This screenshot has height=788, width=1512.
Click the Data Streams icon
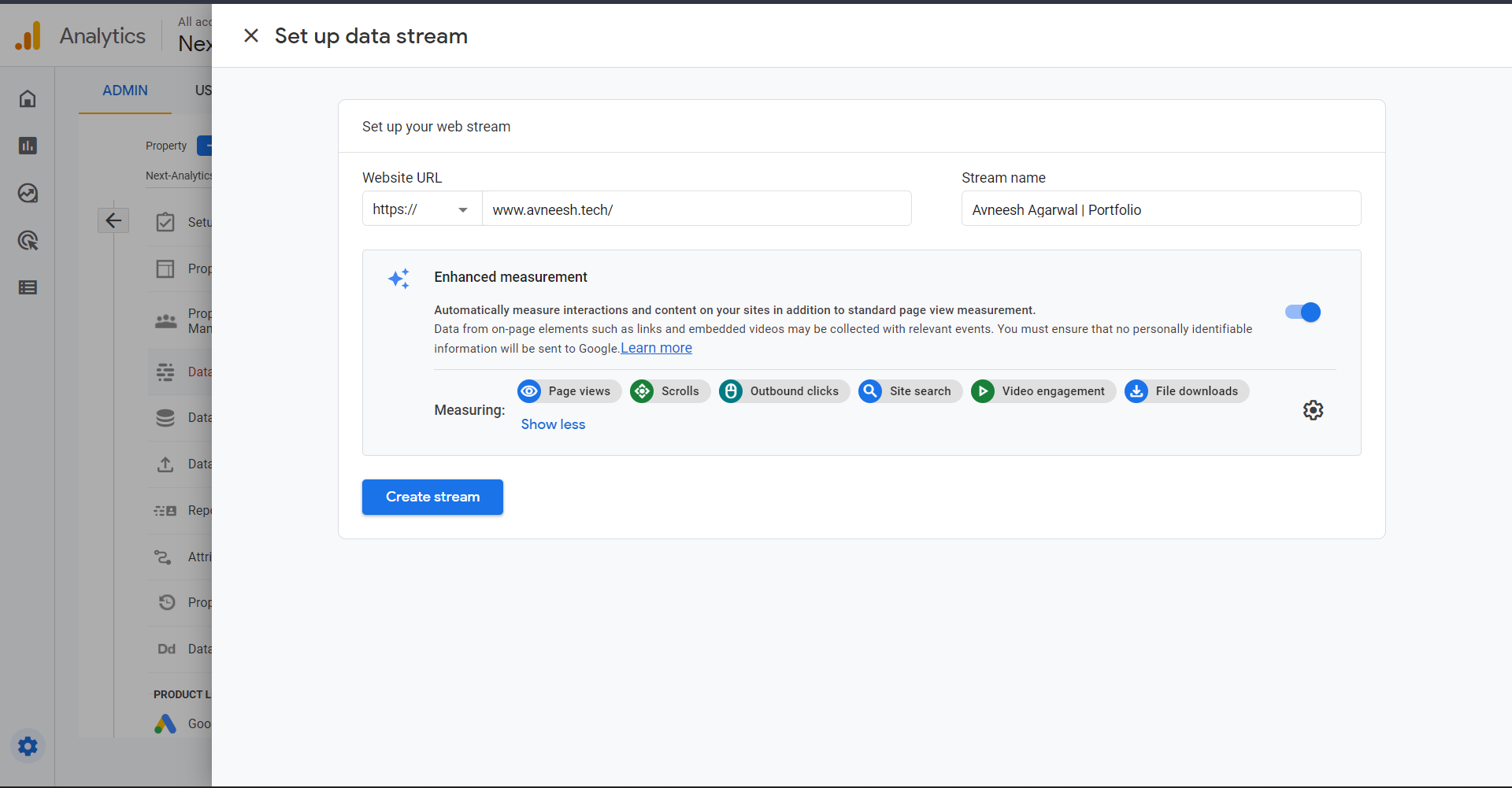pyautogui.click(x=165, y=372)
